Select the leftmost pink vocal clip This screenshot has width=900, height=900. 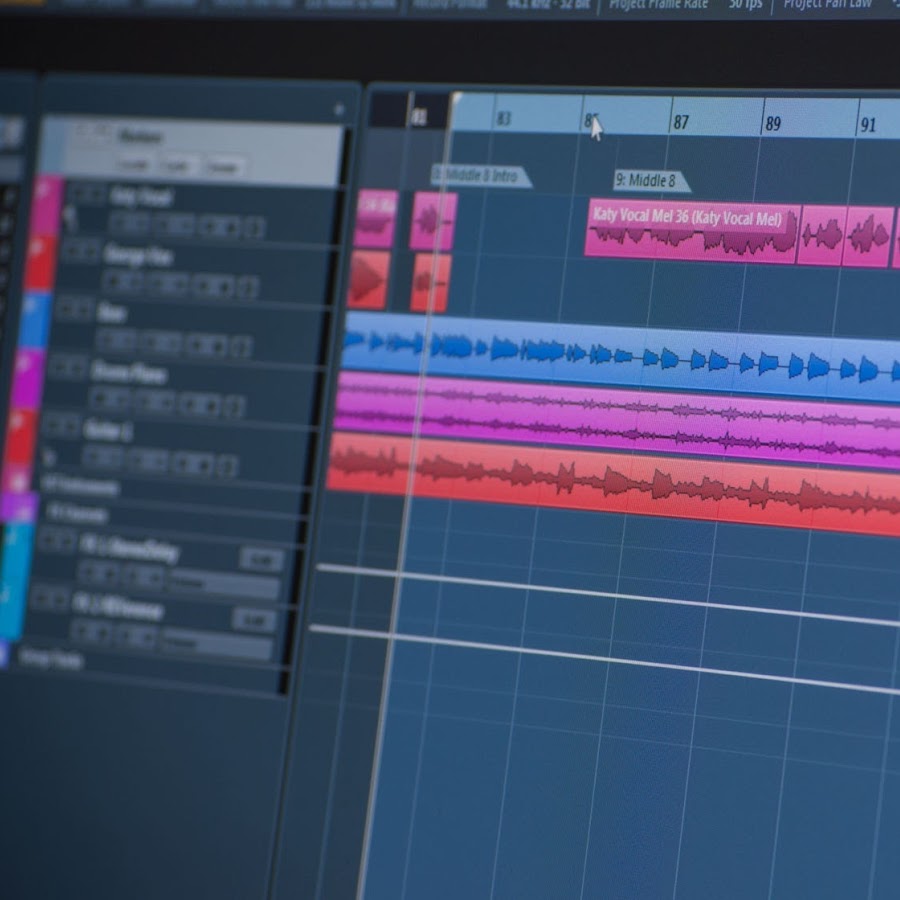coord(376,219)
